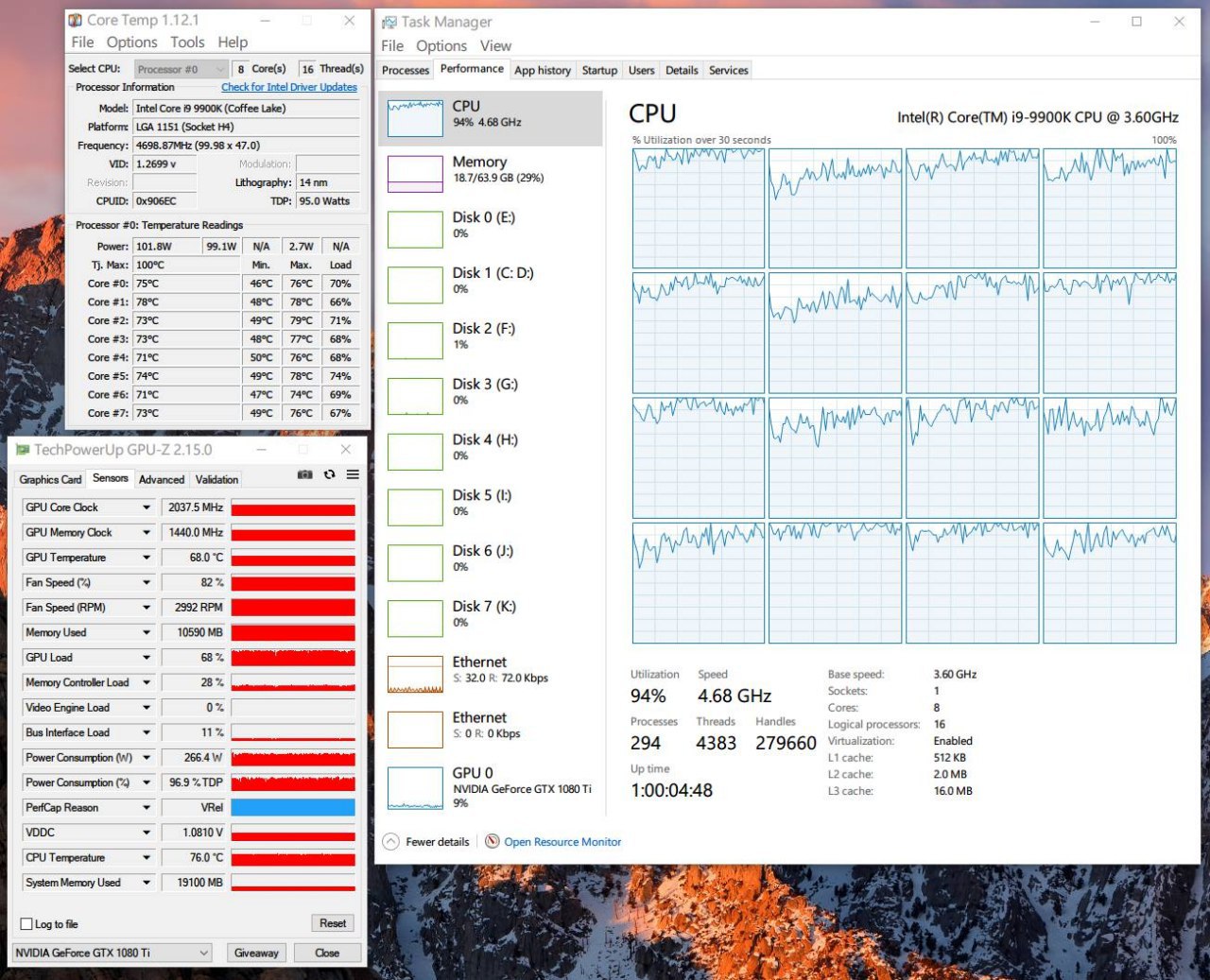Screen dimensions: 1210x980
Task: Select Disk 3 (G:) in performance sidebar
Action: (491, 394)
